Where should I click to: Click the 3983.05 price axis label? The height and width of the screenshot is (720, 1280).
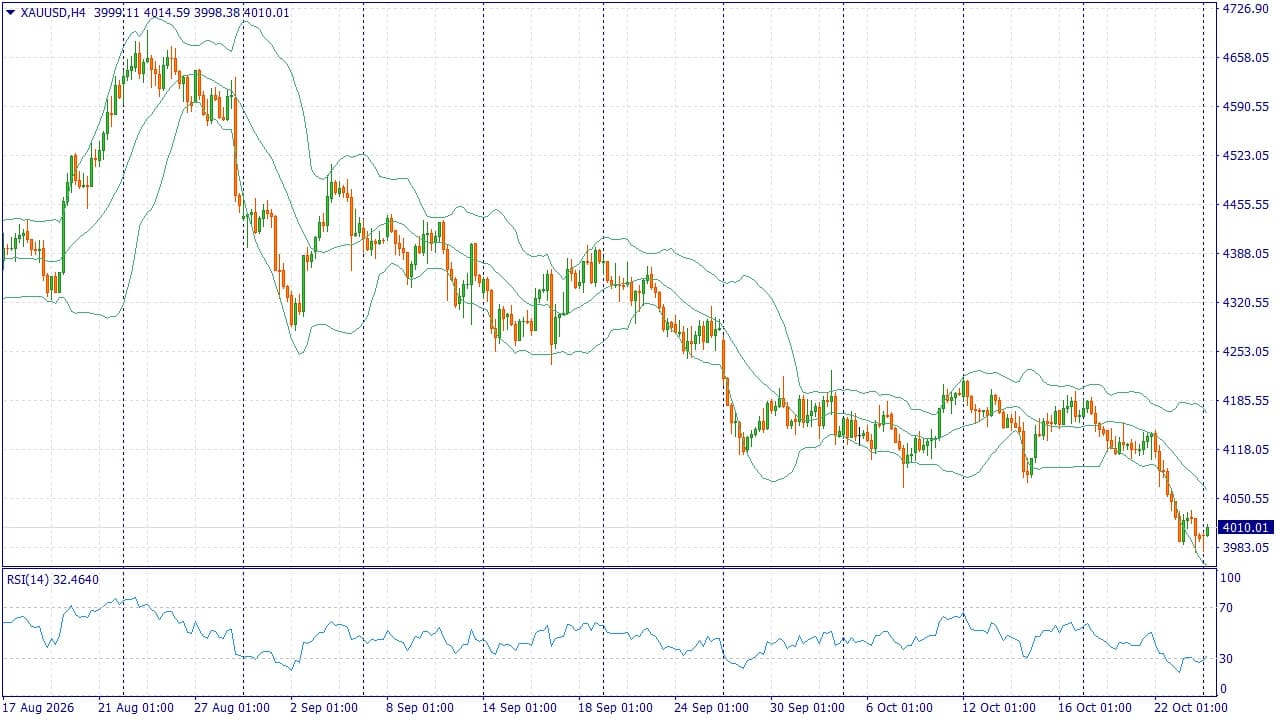point(1245,547)
